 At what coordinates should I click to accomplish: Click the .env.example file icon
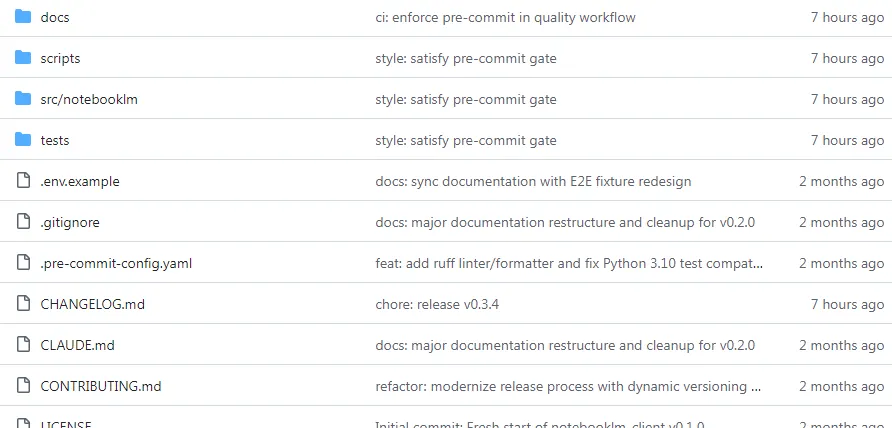(24, 181)
